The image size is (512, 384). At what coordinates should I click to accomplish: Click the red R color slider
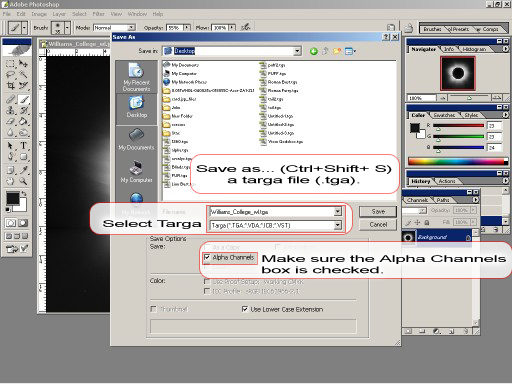coord(458,126)
